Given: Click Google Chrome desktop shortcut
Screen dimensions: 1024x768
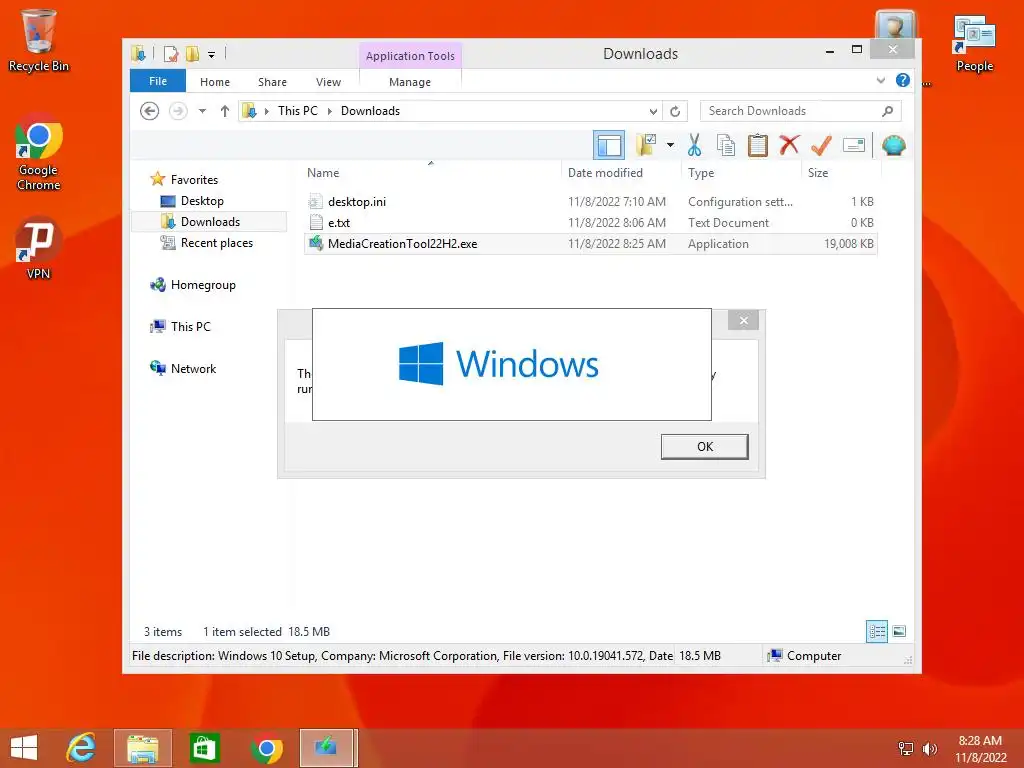Looking at the screenshot, I should 39,153.
